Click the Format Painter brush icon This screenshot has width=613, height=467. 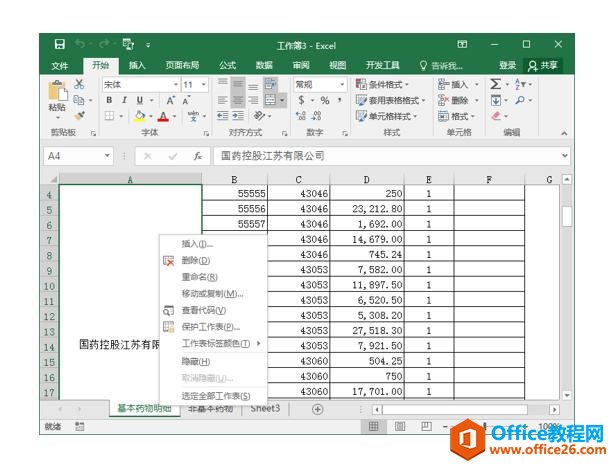tap(79, 116)
